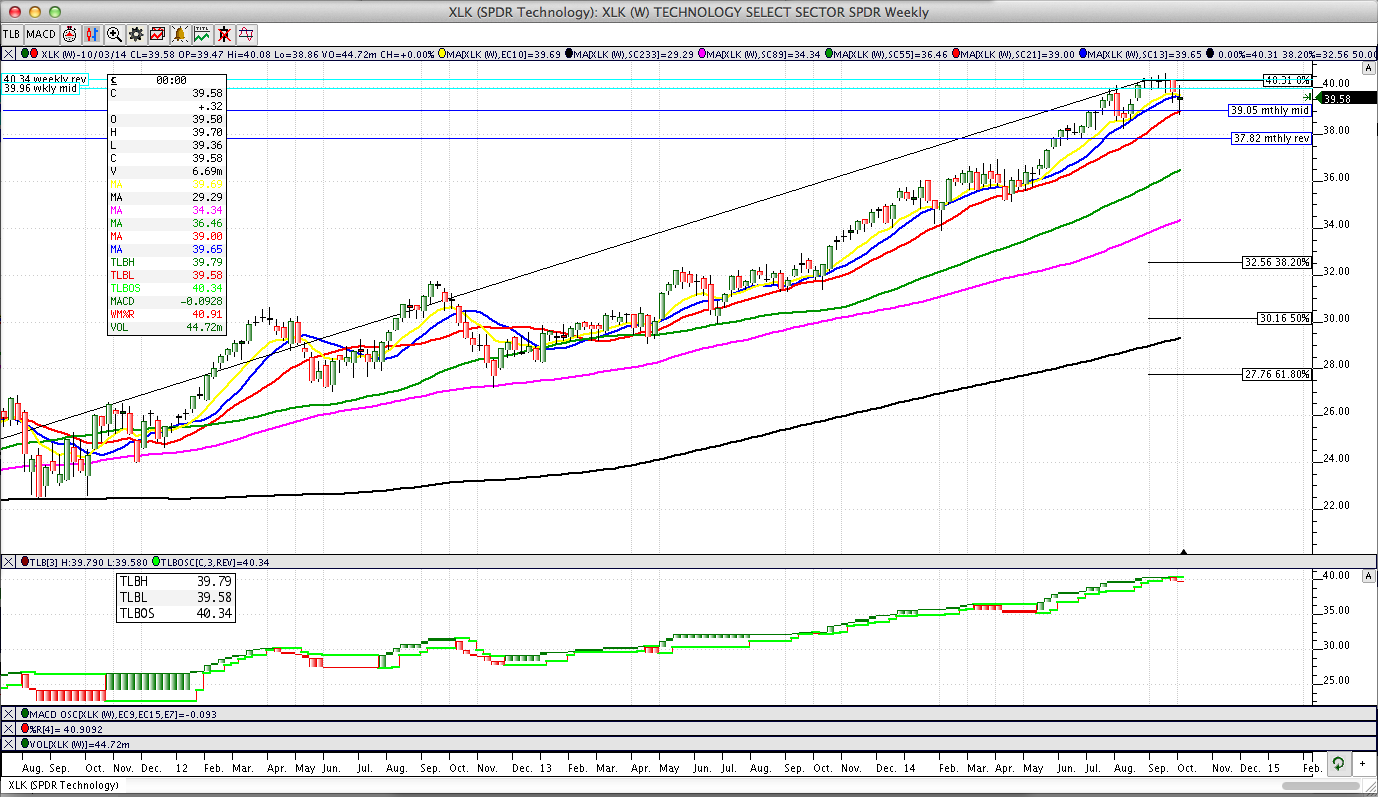The image size is (1378, 797).
Task: Expand the MACD OSC pane X box
Action: [9, 714]
